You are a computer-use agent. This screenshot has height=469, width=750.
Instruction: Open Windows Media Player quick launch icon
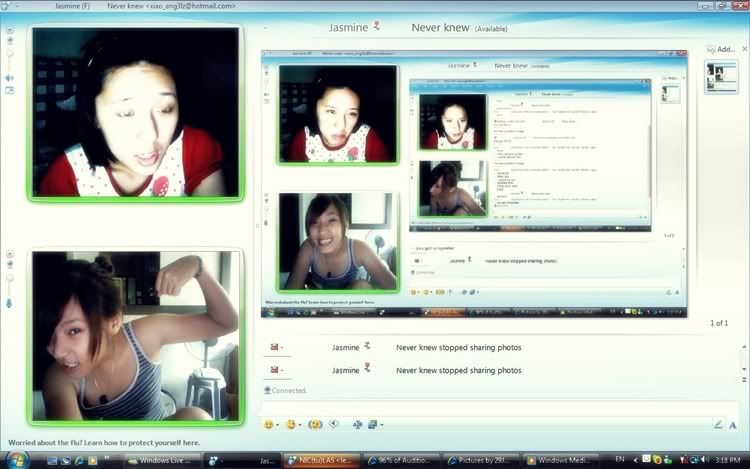click(x=92, y=460)
